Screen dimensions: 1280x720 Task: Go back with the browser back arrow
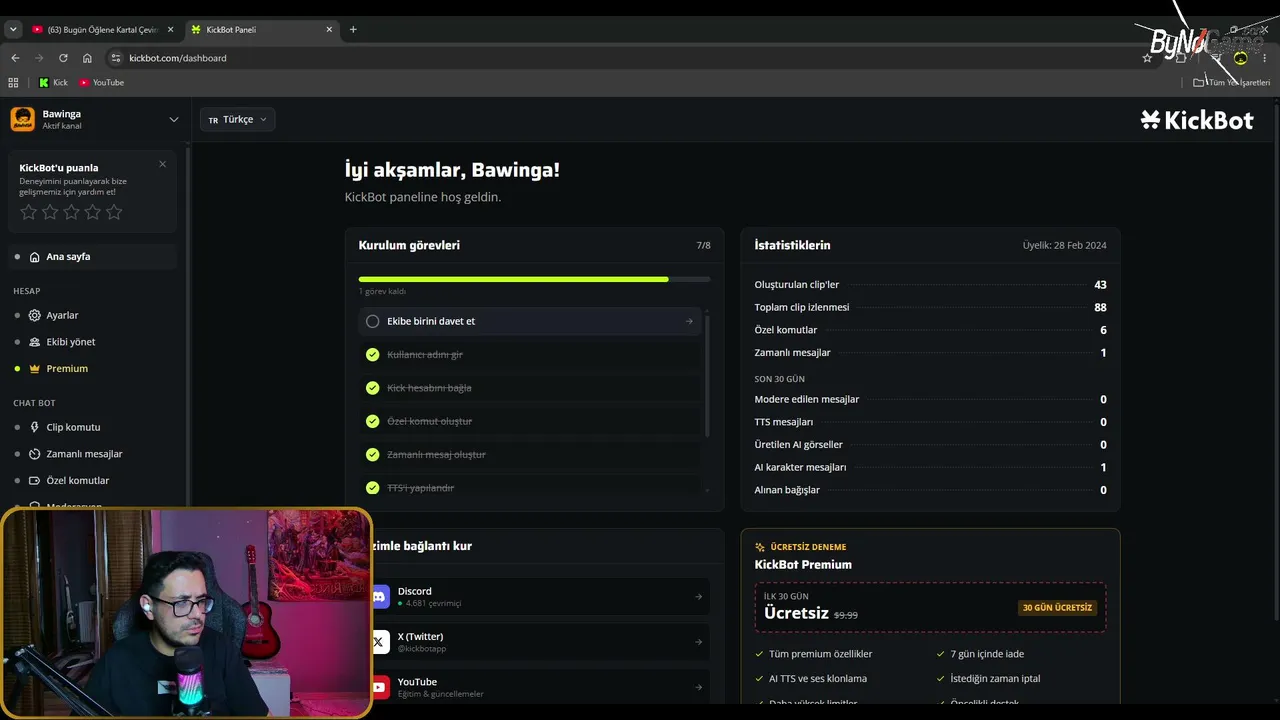point(15,58)
